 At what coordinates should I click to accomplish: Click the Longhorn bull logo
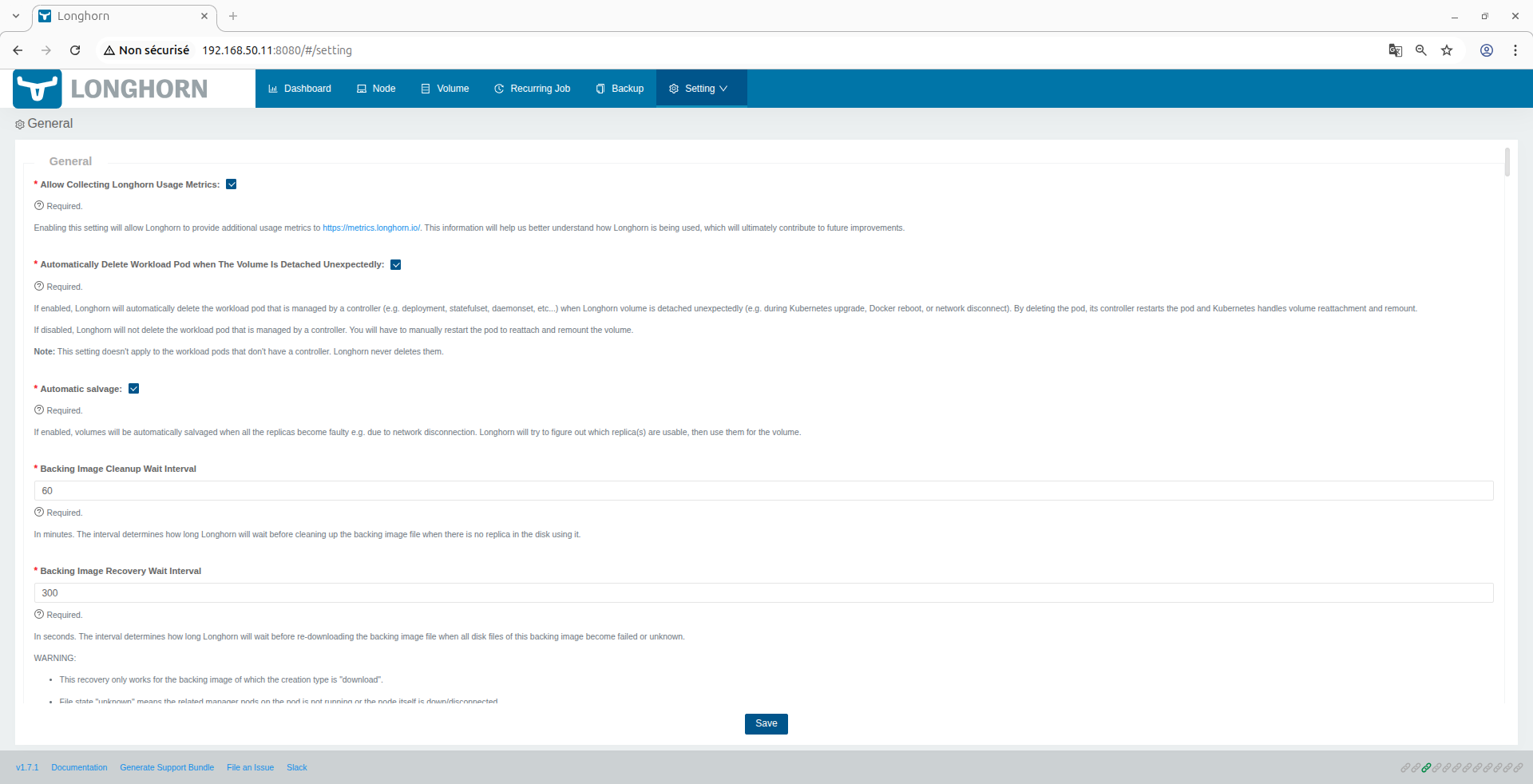[x=38, y=89]
